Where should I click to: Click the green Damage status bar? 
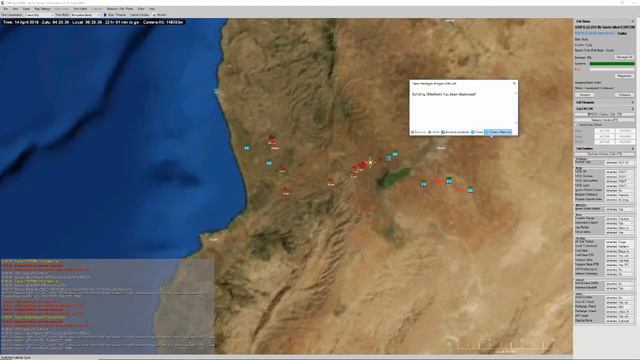click(612, 64)
